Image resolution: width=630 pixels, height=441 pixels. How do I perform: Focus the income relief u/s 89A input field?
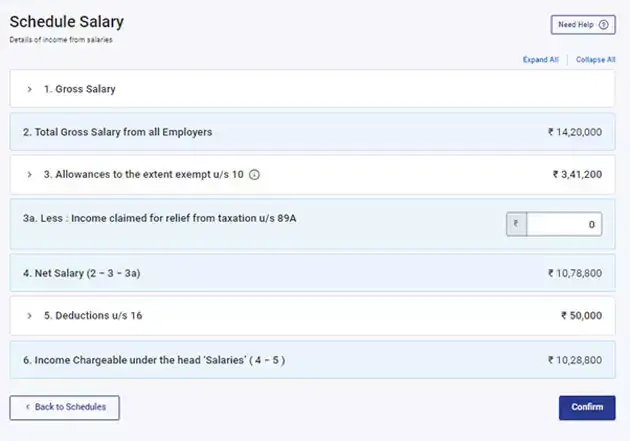click(563, 225)
